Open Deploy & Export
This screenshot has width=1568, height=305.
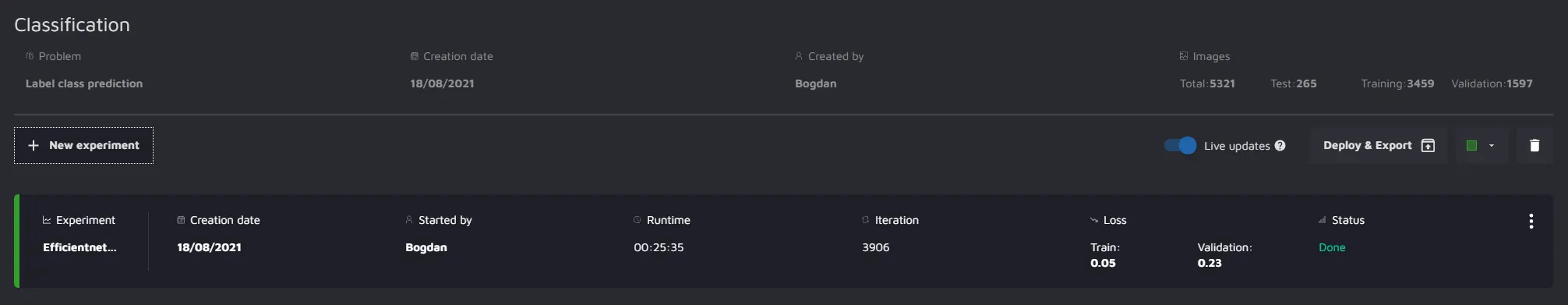pyautogui.click(x=1378, y=145)
